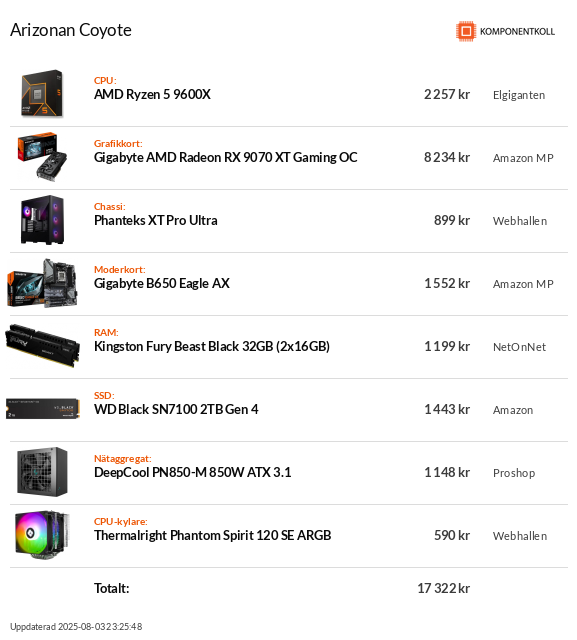This screenshot has height=640, width=577.
Task: Open Gigabyte AMD Radeon RX 9070 XT Gaming OC
Action: 226,157
